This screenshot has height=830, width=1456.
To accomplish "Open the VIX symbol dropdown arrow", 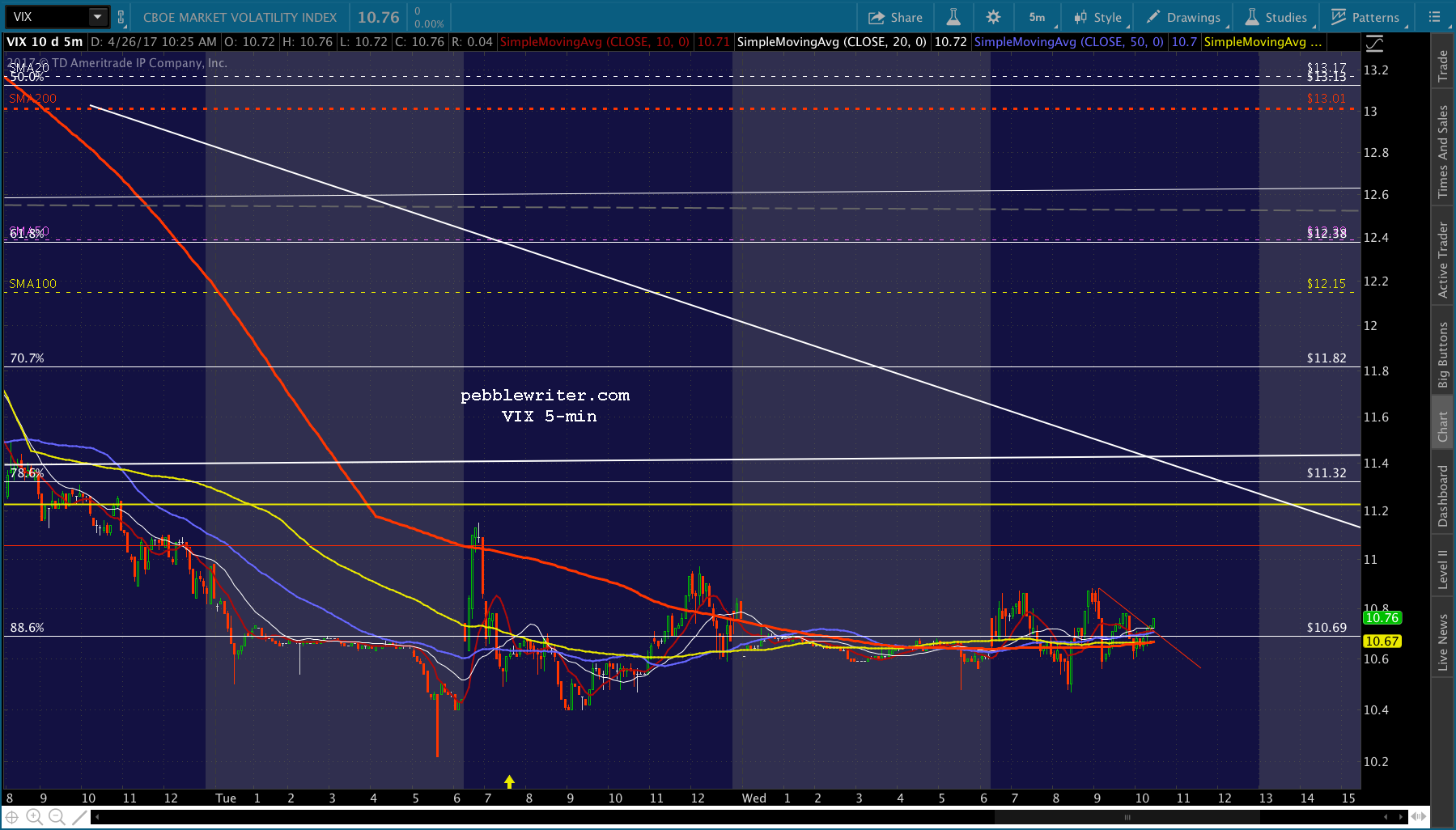I will click(97, 17).
